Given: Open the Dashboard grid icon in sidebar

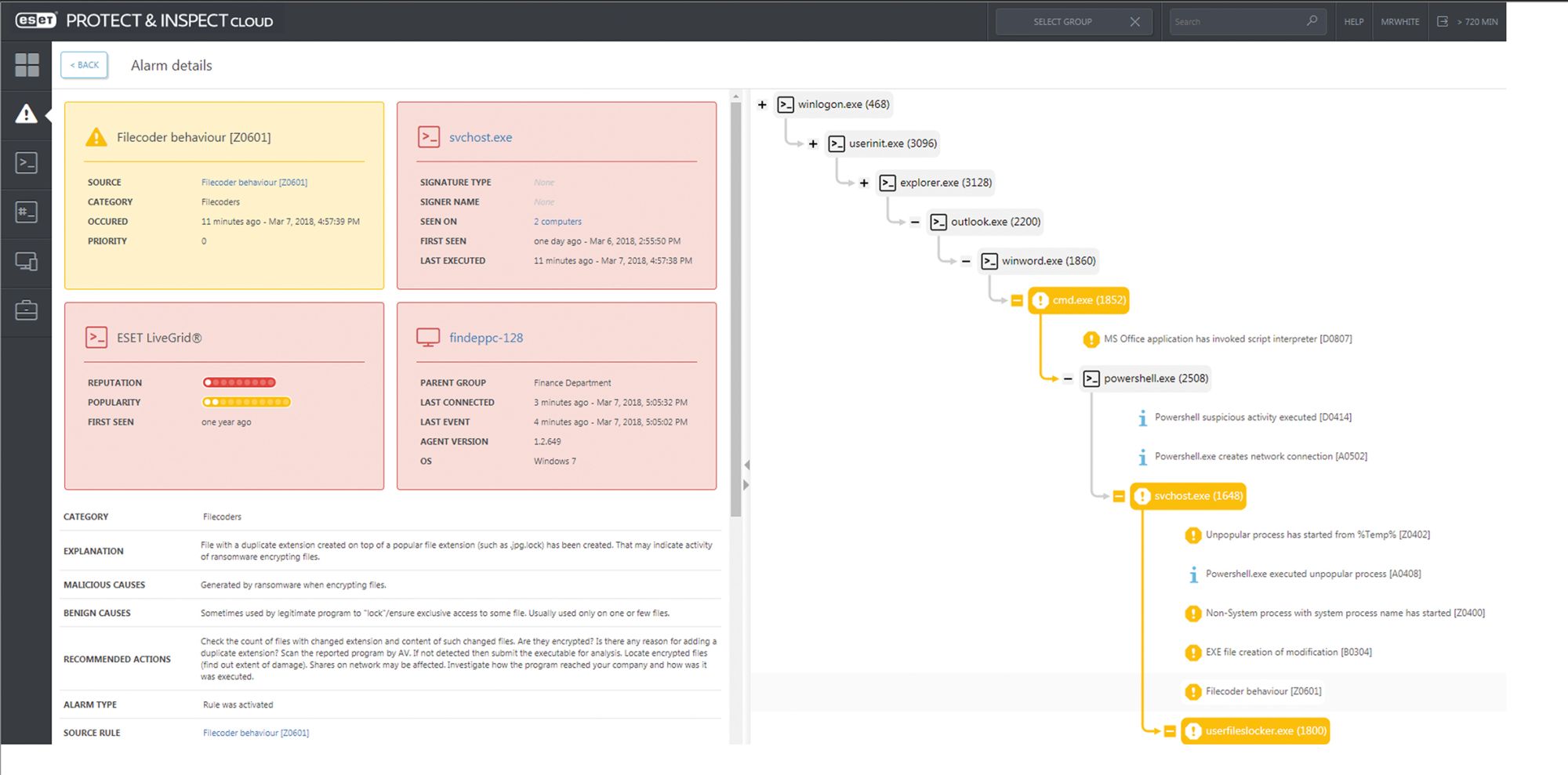Looking at the screenshot, I should (27, 65).
